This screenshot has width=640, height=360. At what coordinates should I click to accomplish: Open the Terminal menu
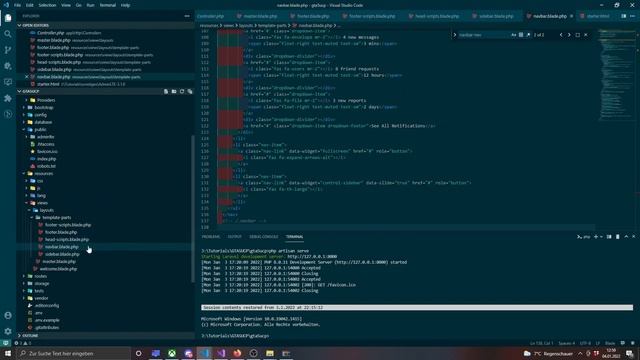pyautogui.click(x=108, y=5)
